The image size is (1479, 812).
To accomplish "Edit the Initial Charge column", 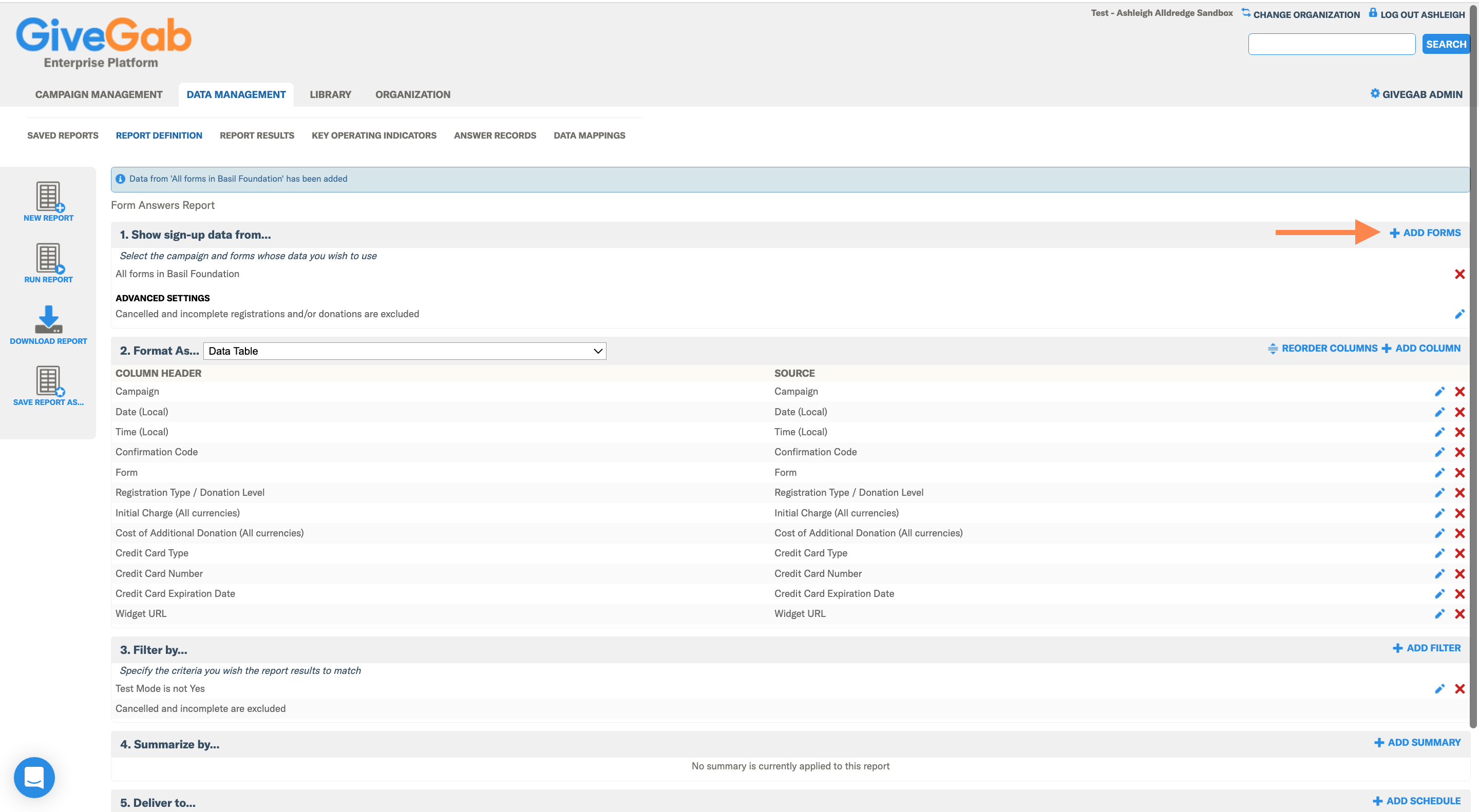I will pos(1439,513).
